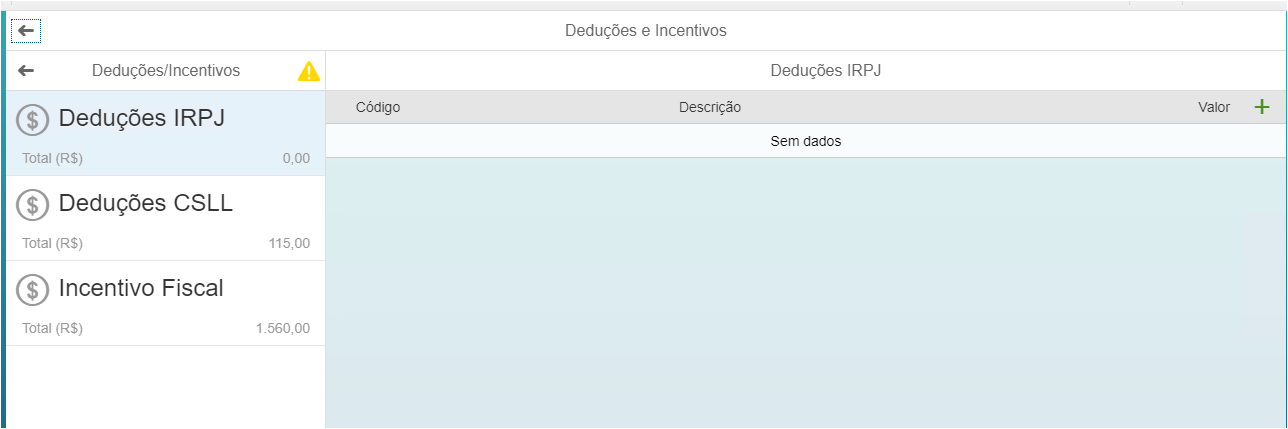Screen dimensions: 1288x429
Task: Click Deduções IRPJ total 0,00
Action: point(297,158)
